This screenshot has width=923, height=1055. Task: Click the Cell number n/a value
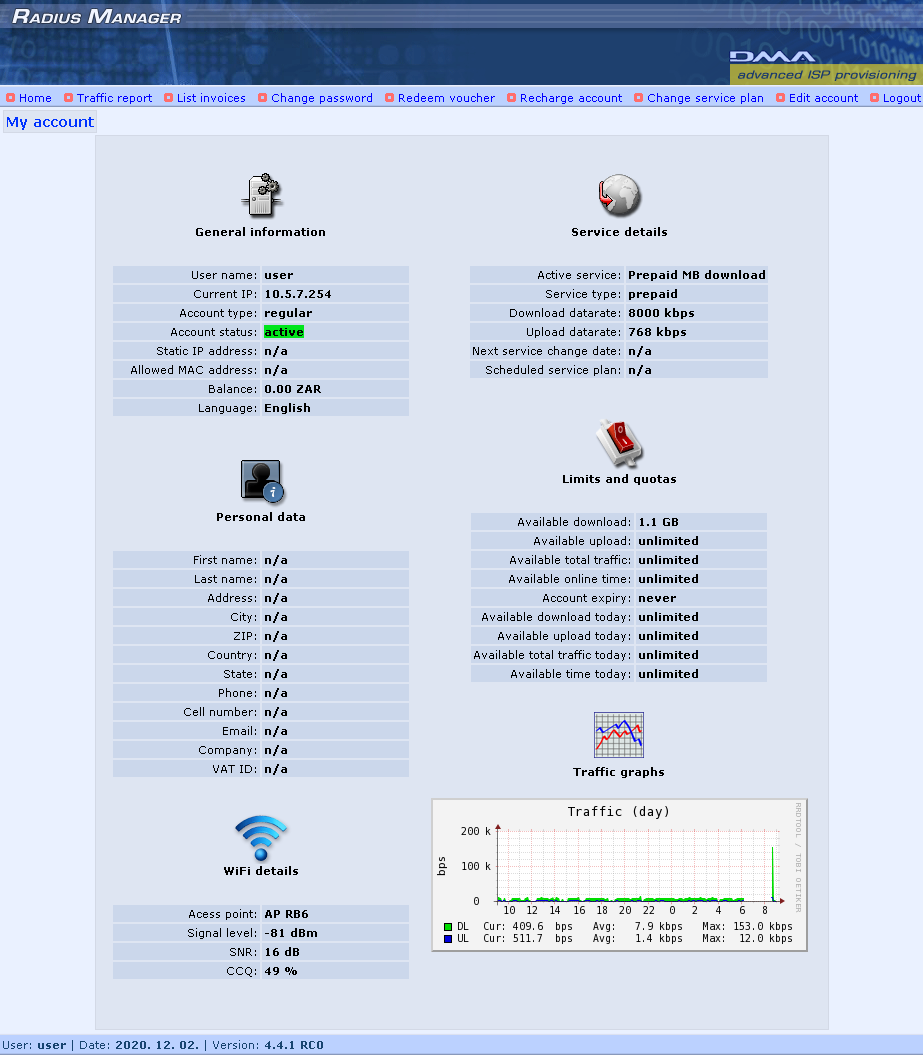click(x=276, y=712)
